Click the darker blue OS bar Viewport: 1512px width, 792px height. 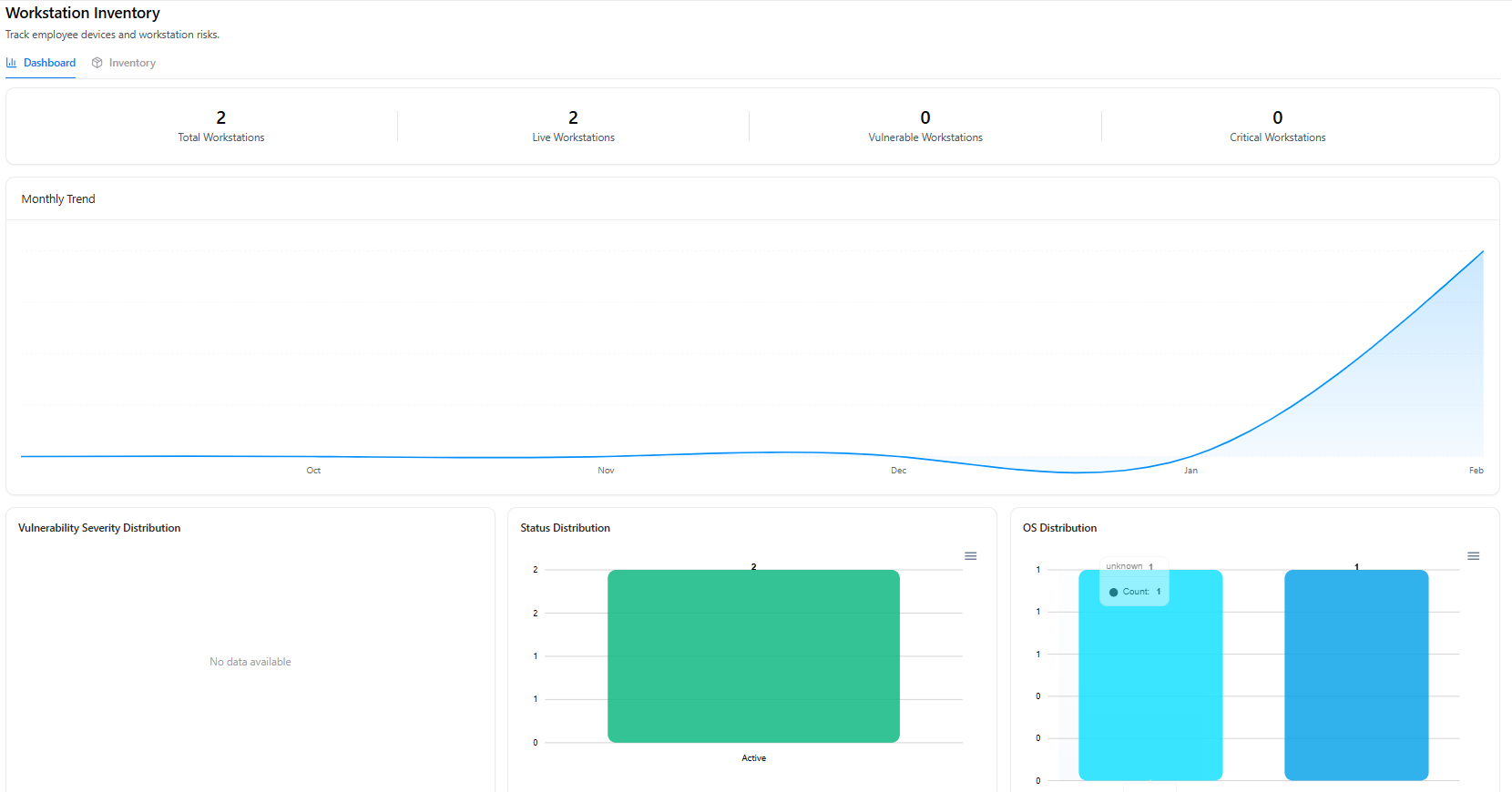pyautogui.click(x=1356, y=674)
